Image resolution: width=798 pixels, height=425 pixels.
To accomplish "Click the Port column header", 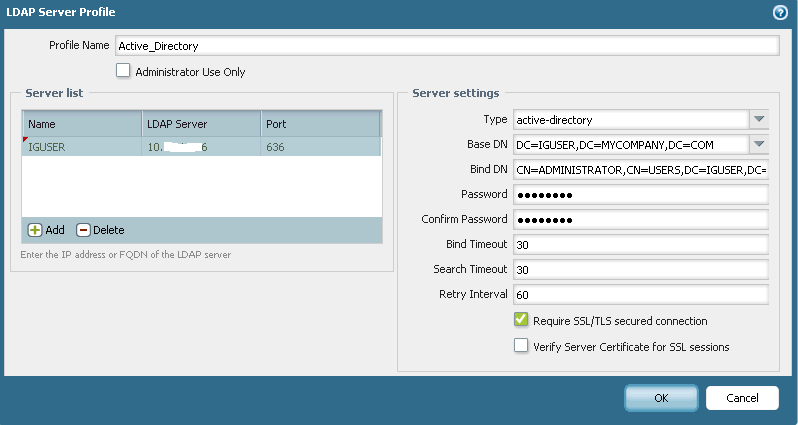I will [320, 124].
